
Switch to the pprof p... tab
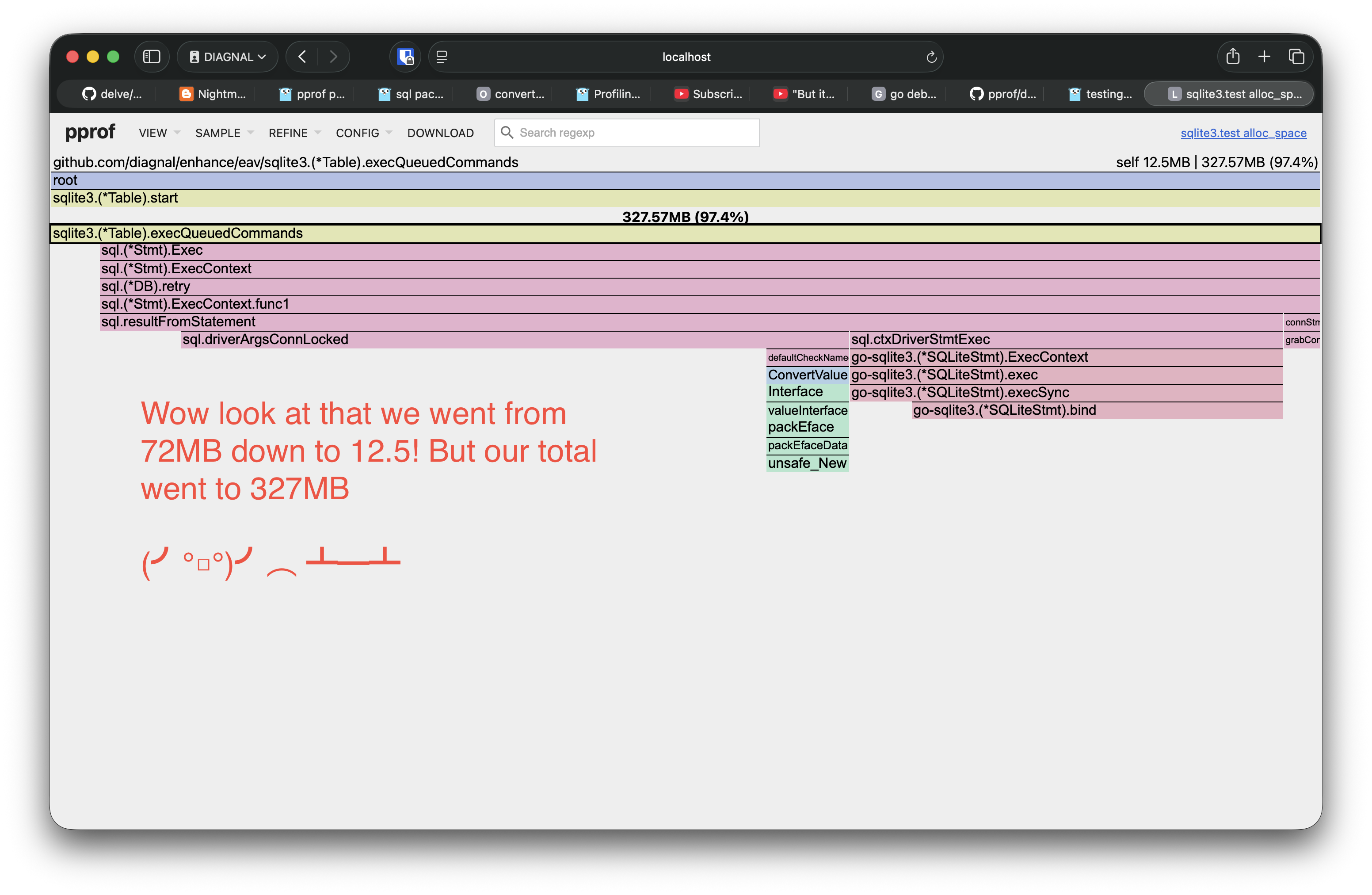(312, 94)
